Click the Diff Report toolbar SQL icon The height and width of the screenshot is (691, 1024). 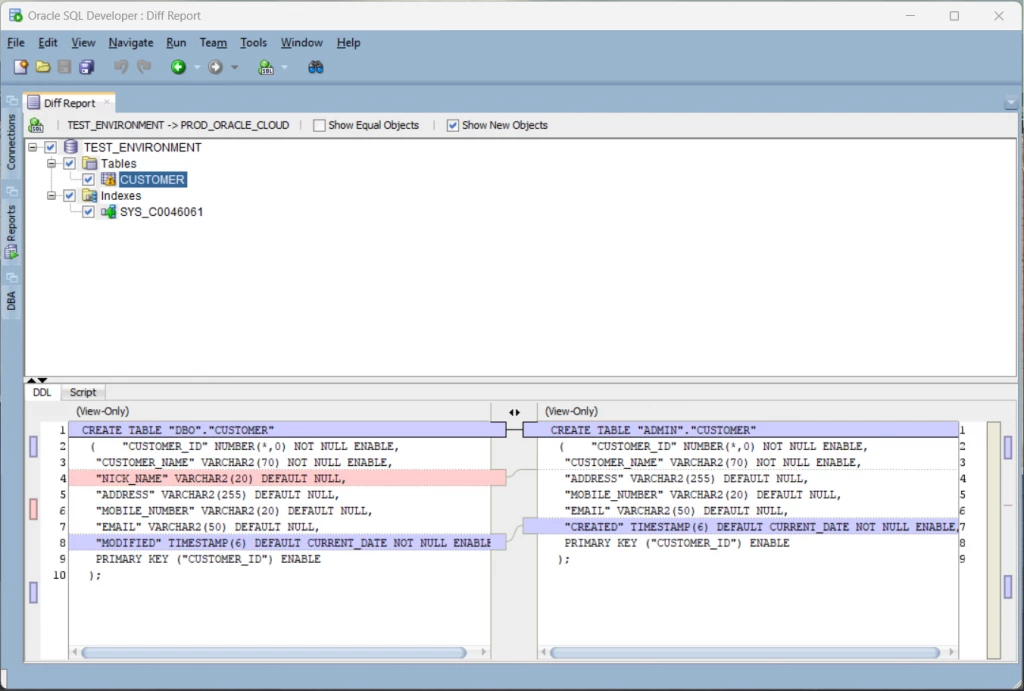(37, 125)
